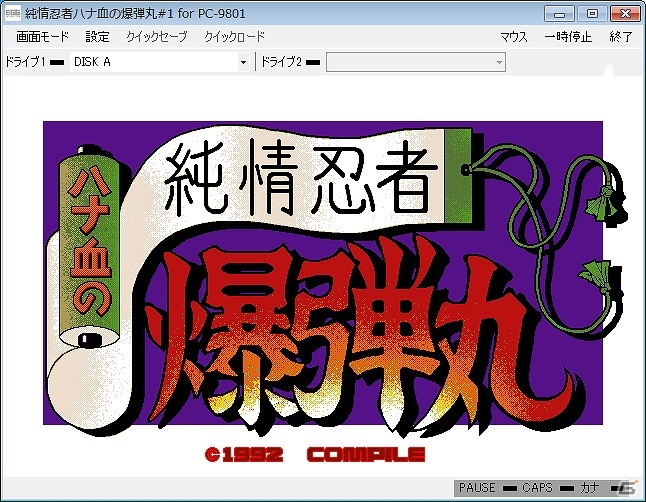The width and height of the screenshot is (646, 502).
Task: Click the EGG application icon in title bar
Action: (13, 14)
